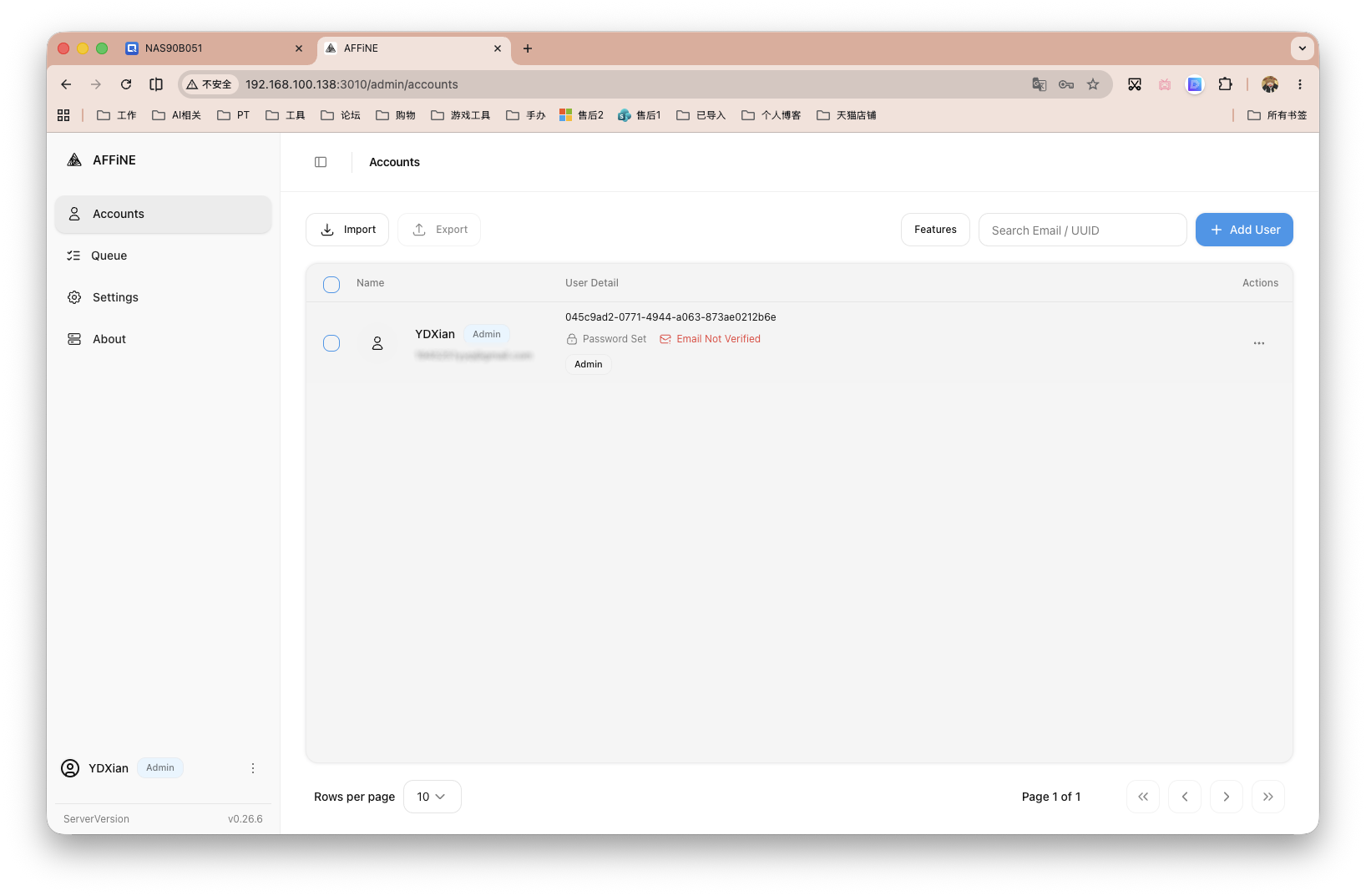
Task: Switch to the AFFiNE browser tab
Action: [414, 48]
